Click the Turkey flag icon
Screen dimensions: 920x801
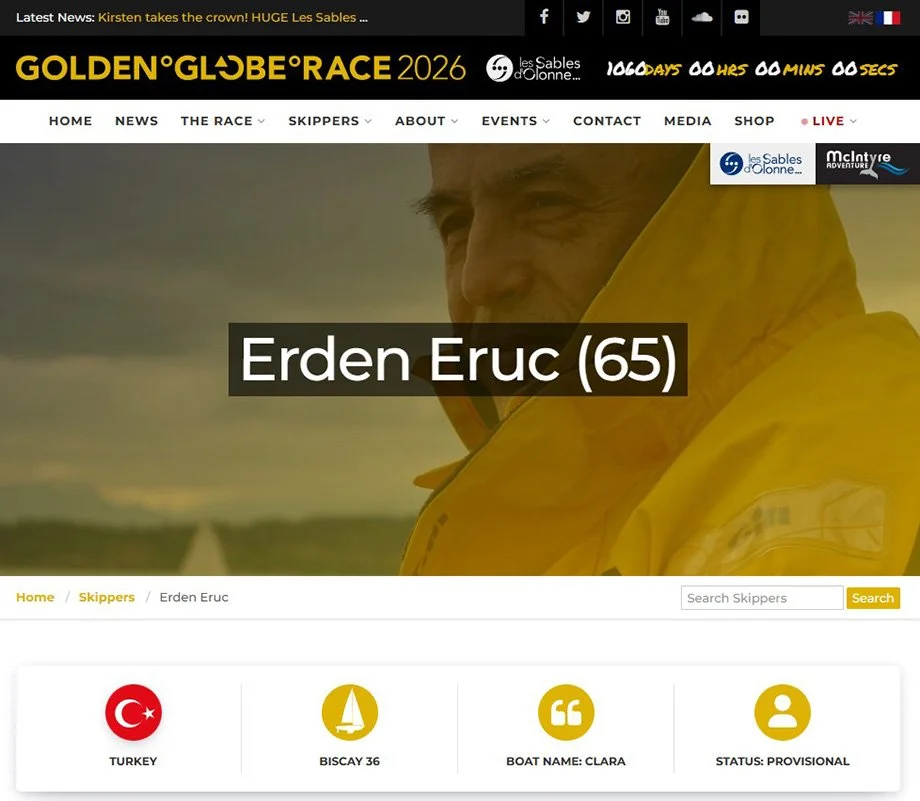(133, 712)
